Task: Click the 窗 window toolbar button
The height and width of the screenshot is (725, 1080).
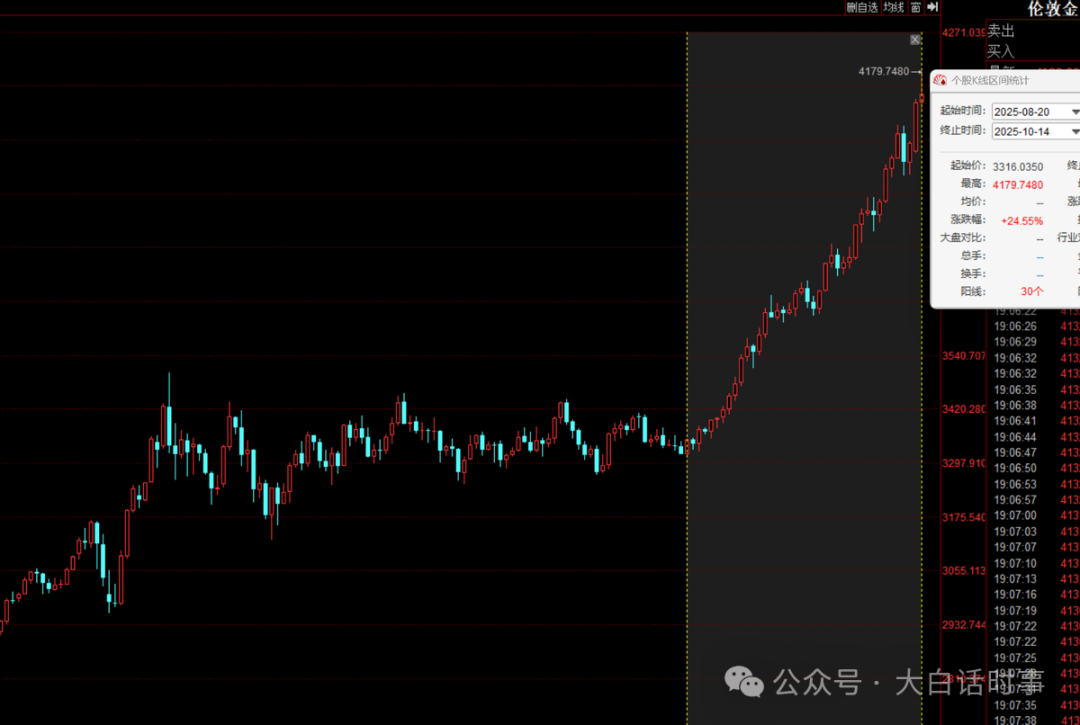Action: 915,7
